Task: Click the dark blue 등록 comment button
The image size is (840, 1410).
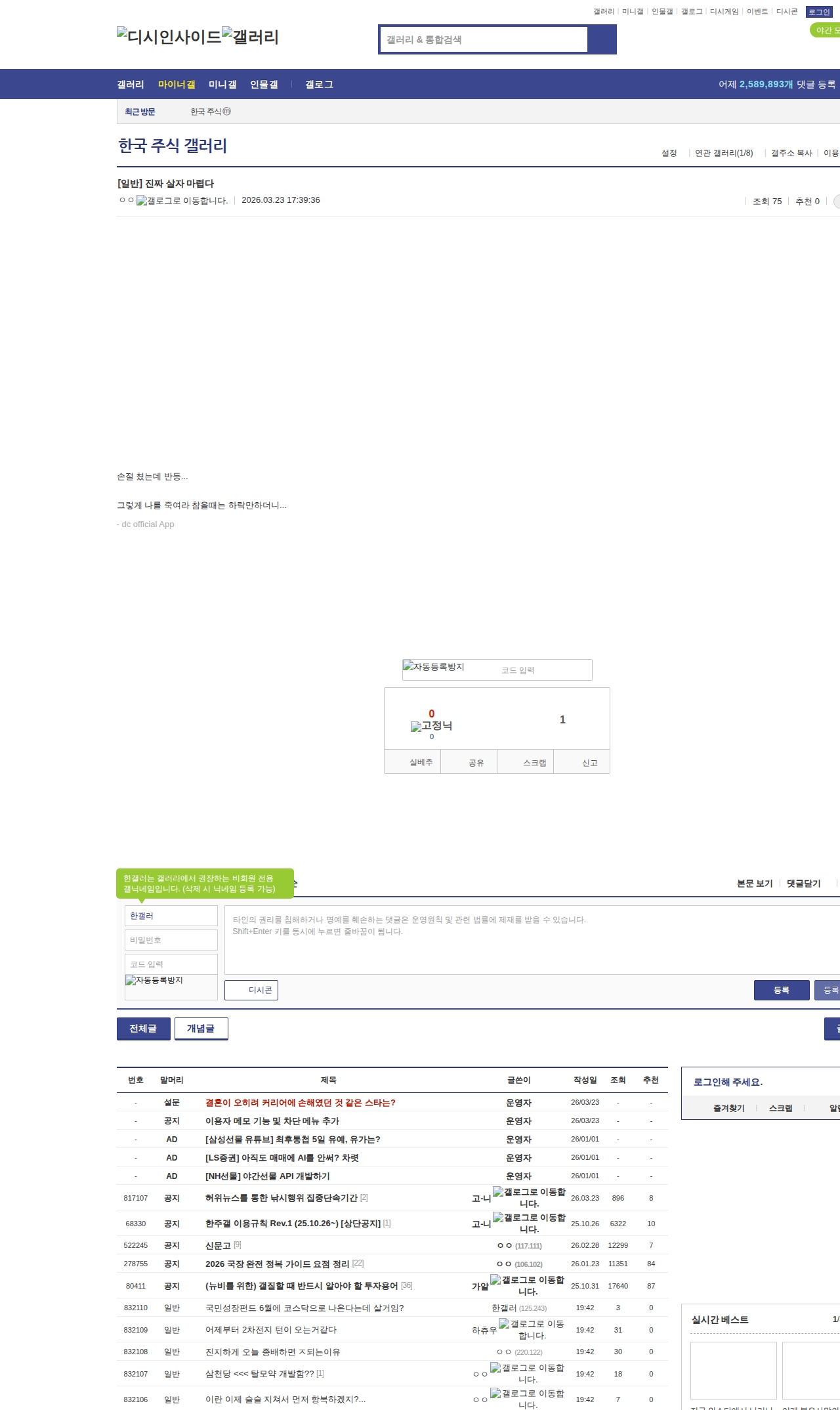Action: (x=782, y=990)
